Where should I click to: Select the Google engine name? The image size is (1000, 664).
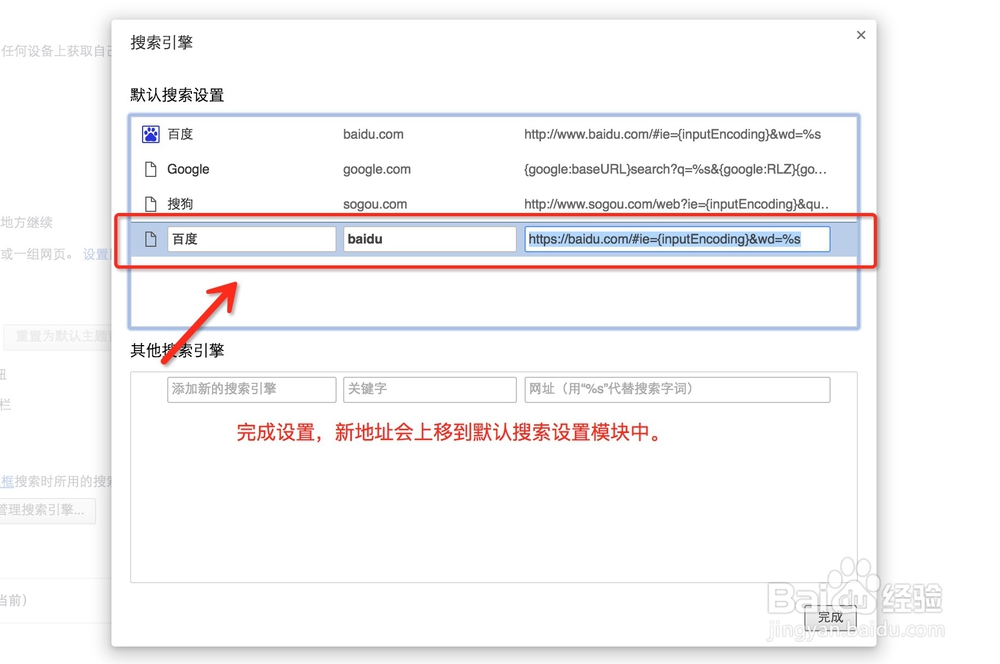(188, 169)
